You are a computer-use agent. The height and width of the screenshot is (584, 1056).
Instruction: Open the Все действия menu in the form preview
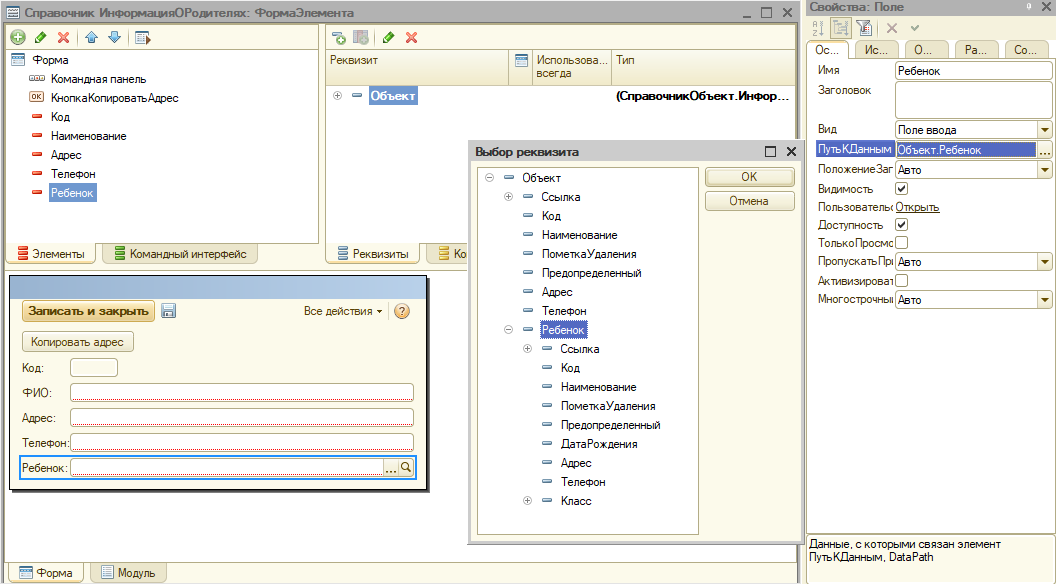(343, 311)
